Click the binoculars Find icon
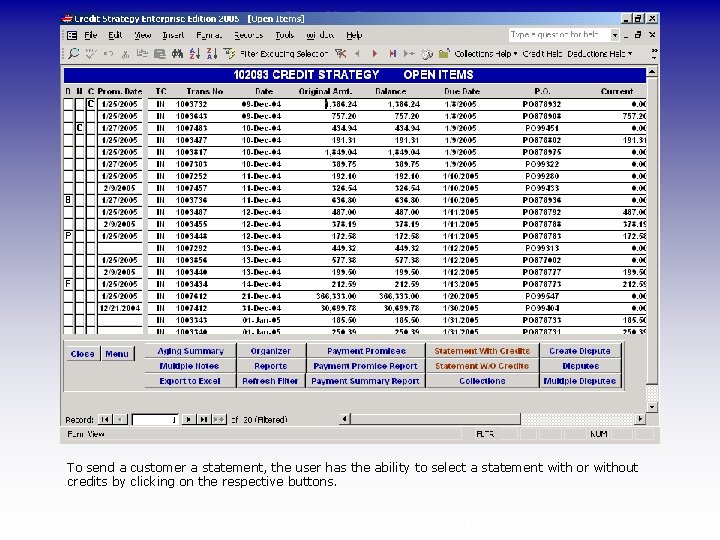Image resolution: width=720 pixels, height=540 pixels. [177, 54]
